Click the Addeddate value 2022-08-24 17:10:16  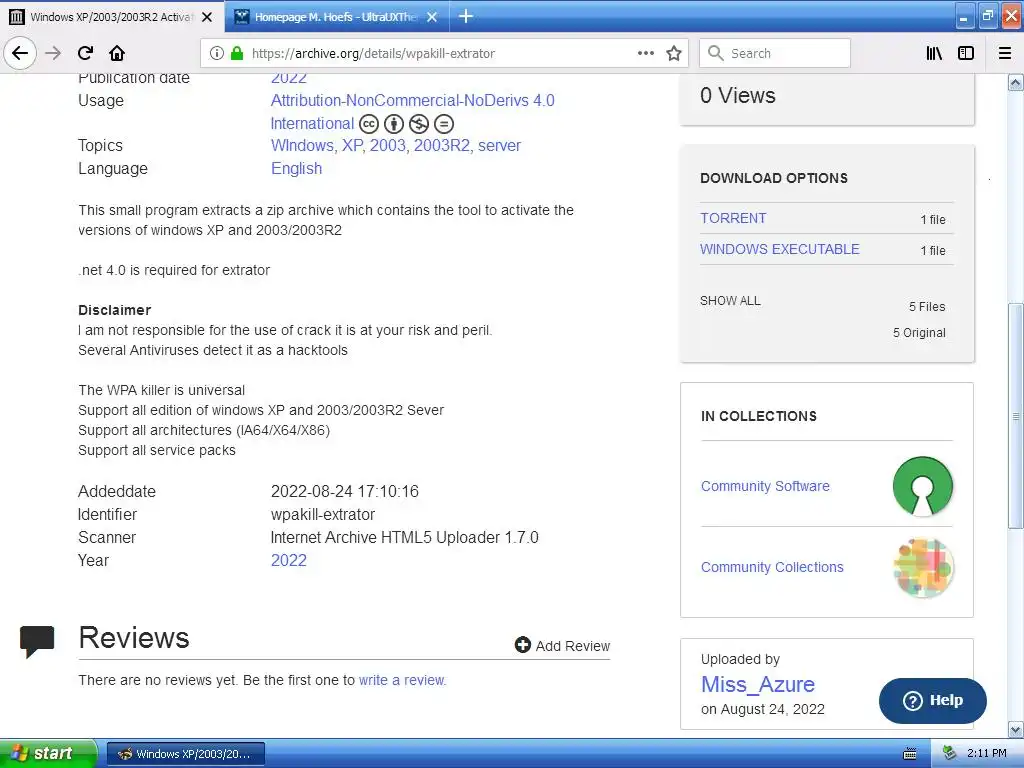pos(345,491)
